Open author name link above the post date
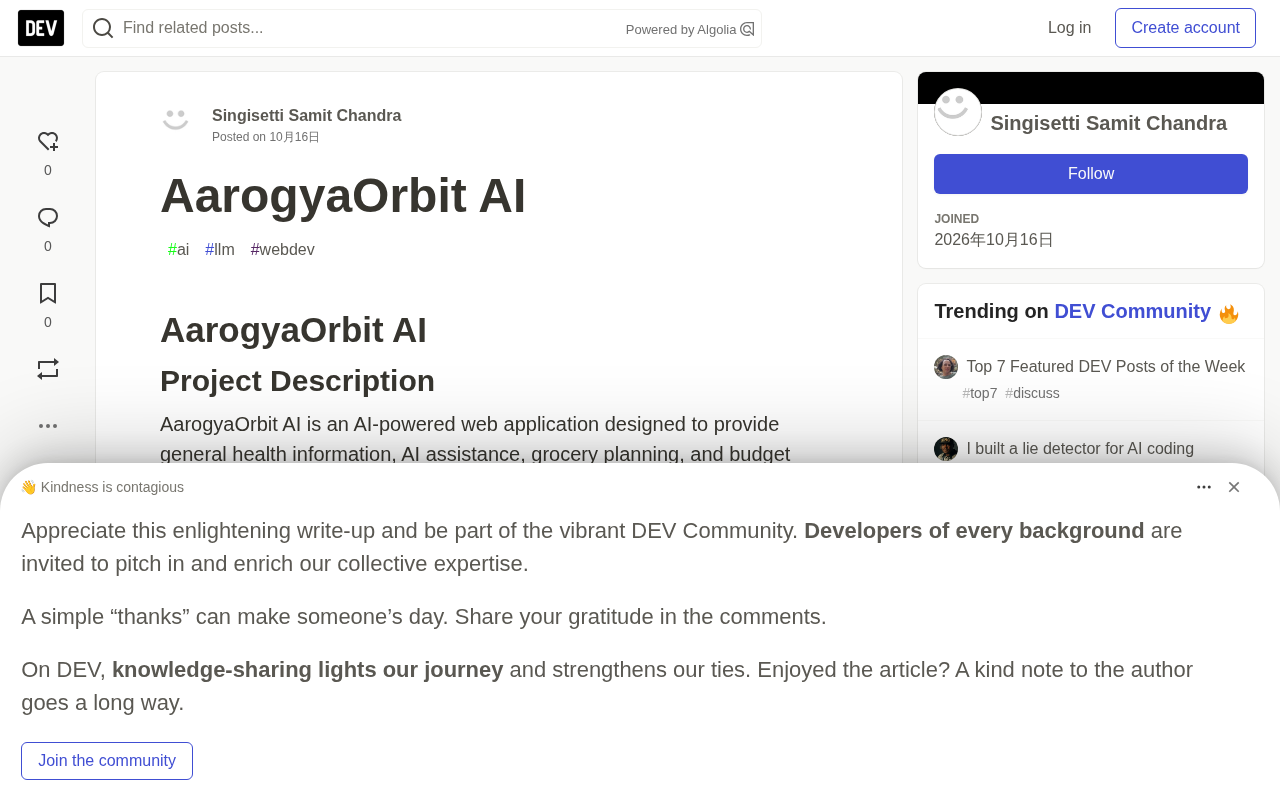The height and width of the screenshot is (800, 1280). [x=306, y=116]
